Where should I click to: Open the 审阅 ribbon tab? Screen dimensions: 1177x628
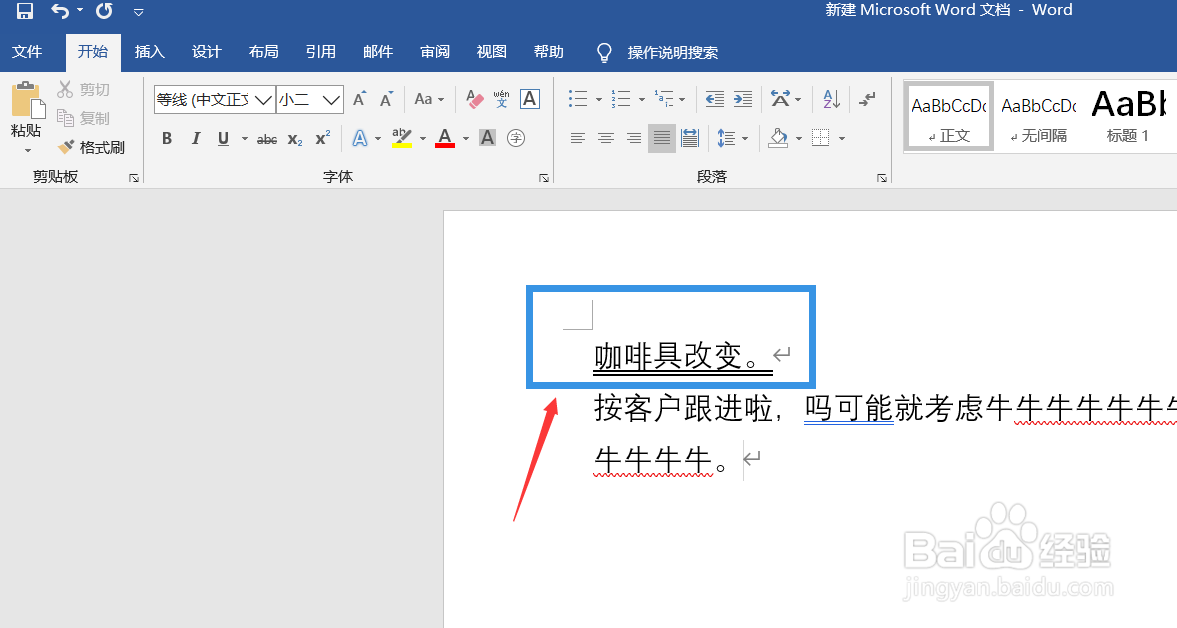coord(434,52)
